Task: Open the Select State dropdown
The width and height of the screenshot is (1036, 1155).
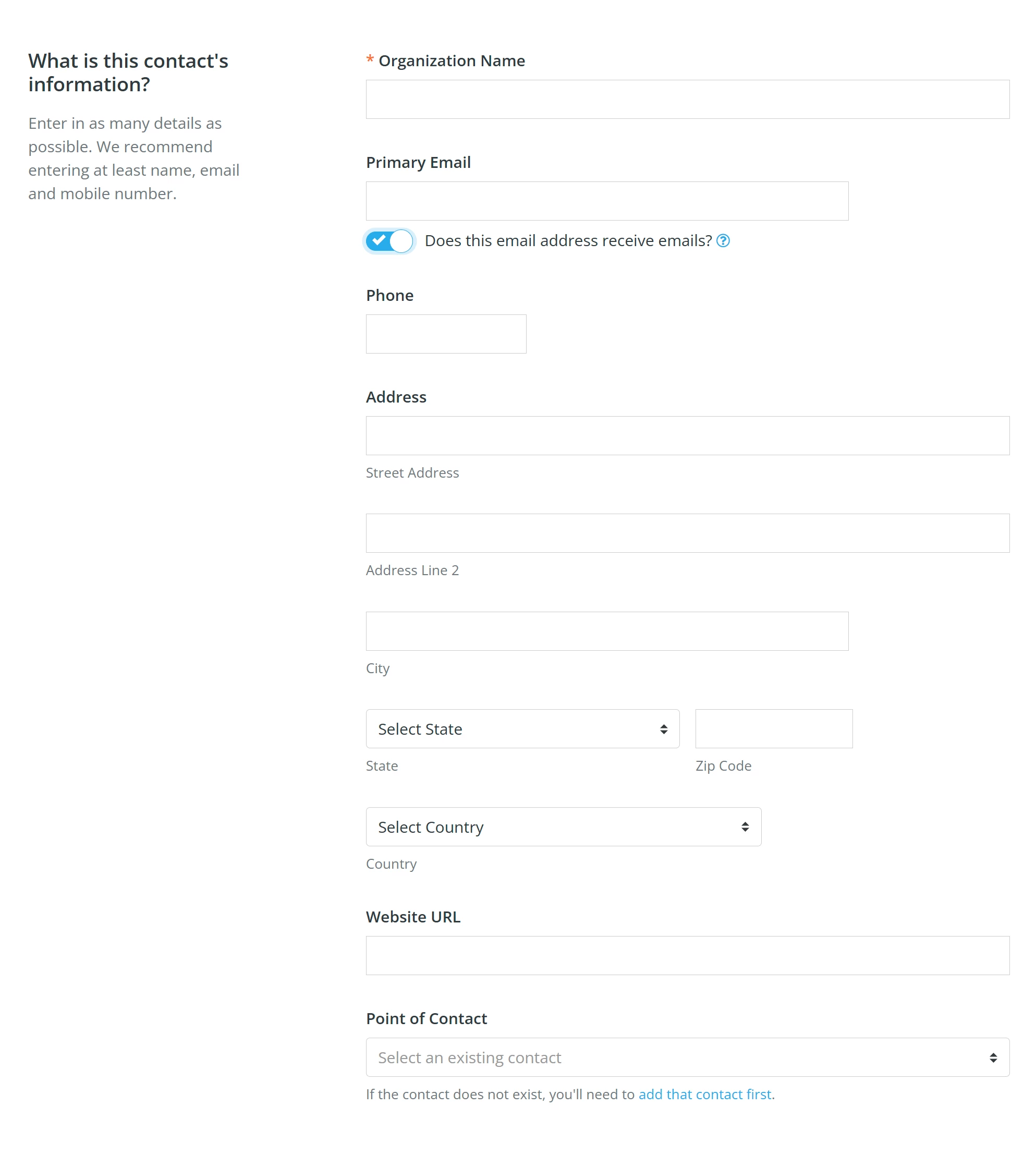Action: 522,728
